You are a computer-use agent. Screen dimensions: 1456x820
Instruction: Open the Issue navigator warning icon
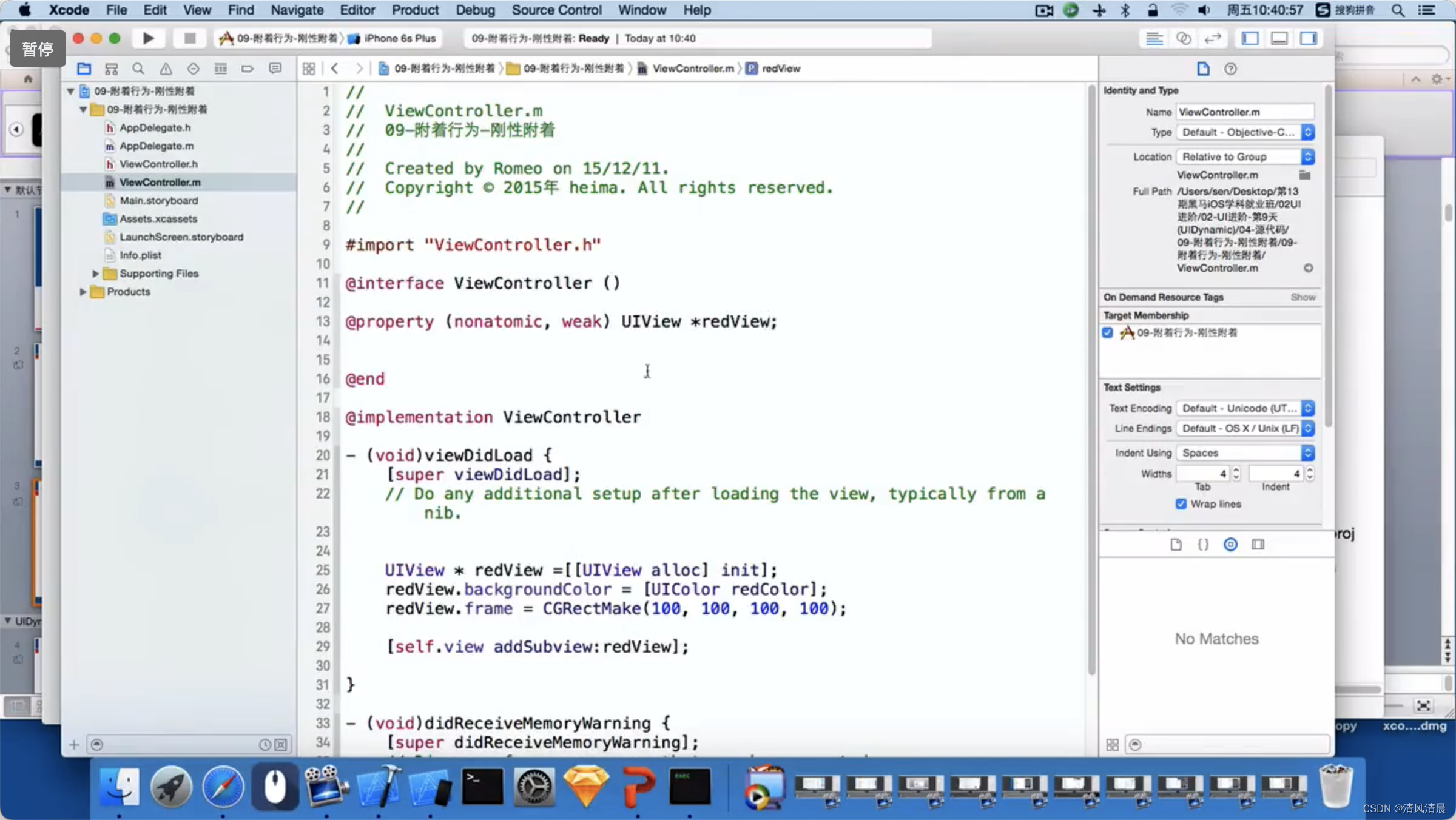(x=166, y=69)
